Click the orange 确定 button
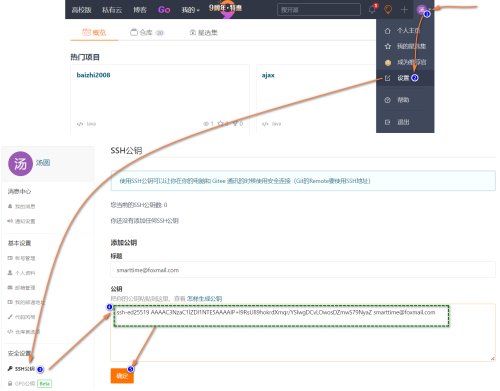The height and width of the screenshot is (391, 500). [x=122, y=376]
